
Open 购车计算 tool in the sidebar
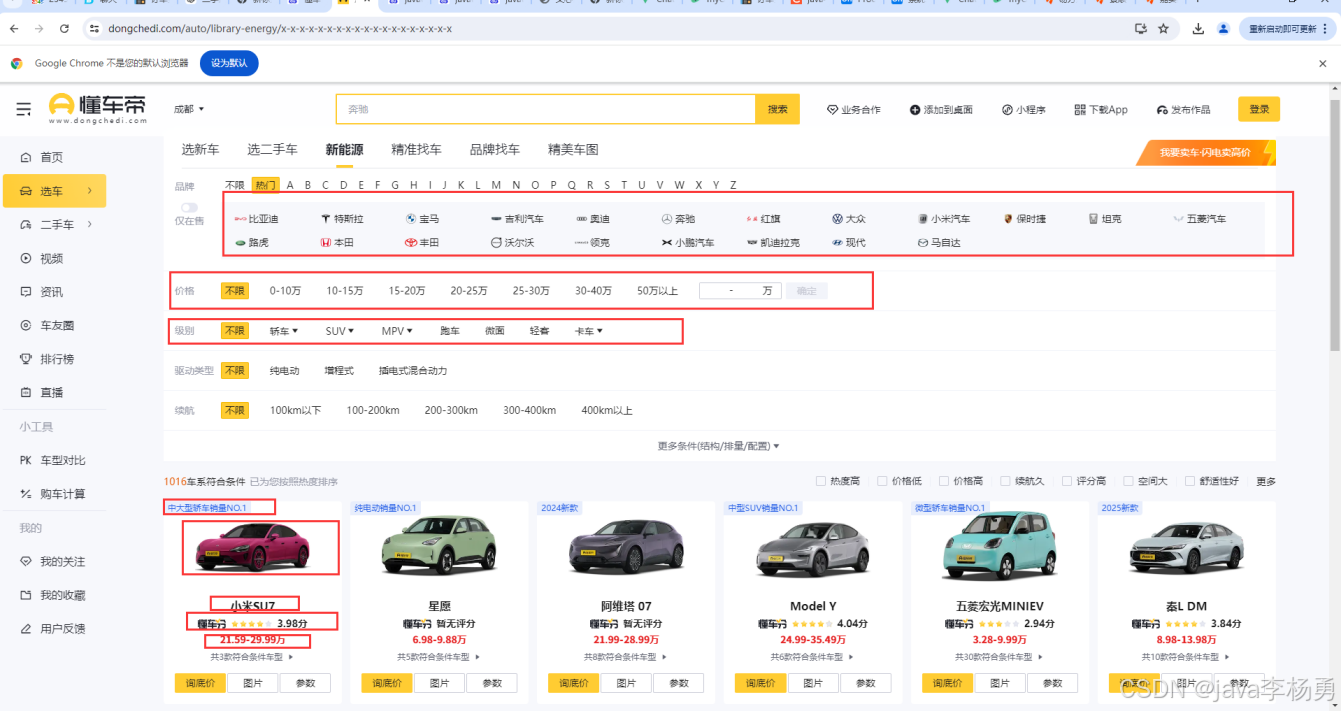click(53, 494)
